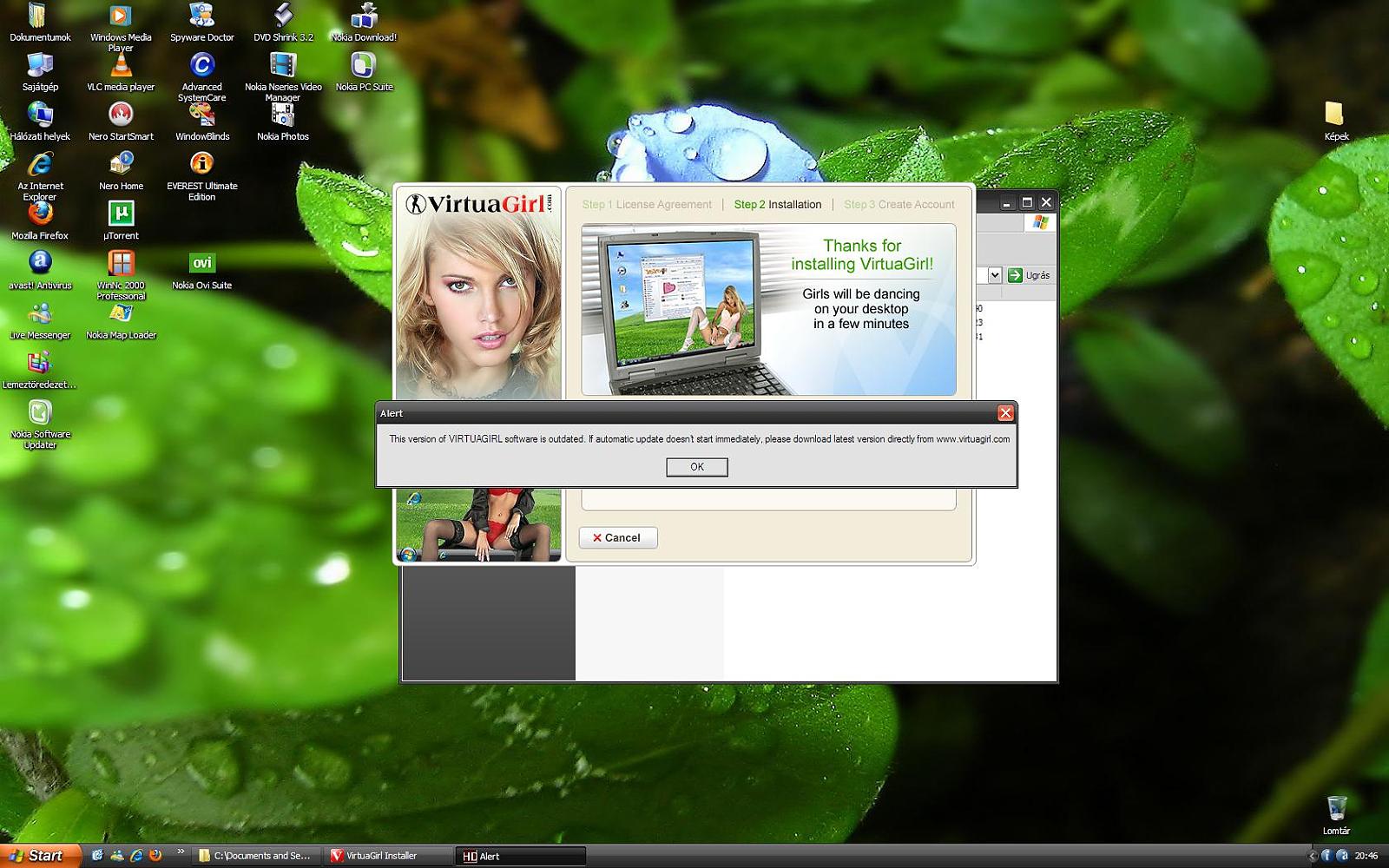
Task: Open EVEREST Ultimate Edition icon
Action: click(201, 176)
